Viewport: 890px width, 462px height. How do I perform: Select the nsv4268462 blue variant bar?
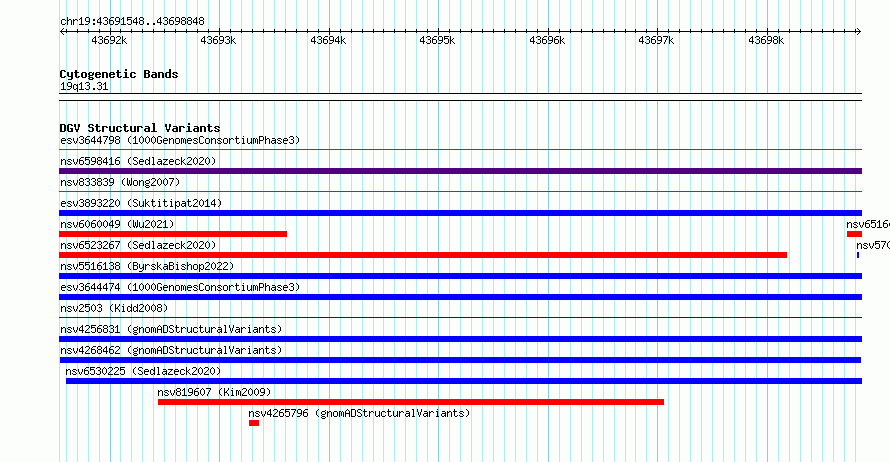pos(460,360)
